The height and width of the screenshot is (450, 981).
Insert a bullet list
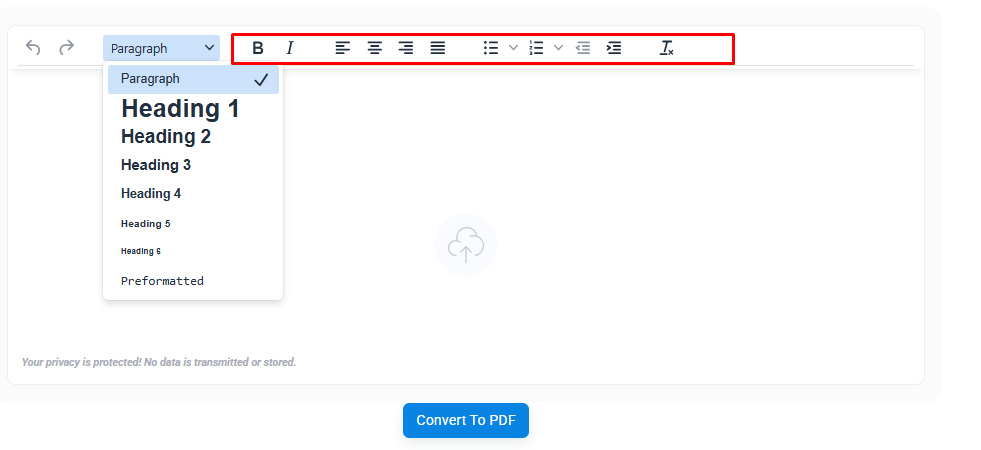point(491,48)
